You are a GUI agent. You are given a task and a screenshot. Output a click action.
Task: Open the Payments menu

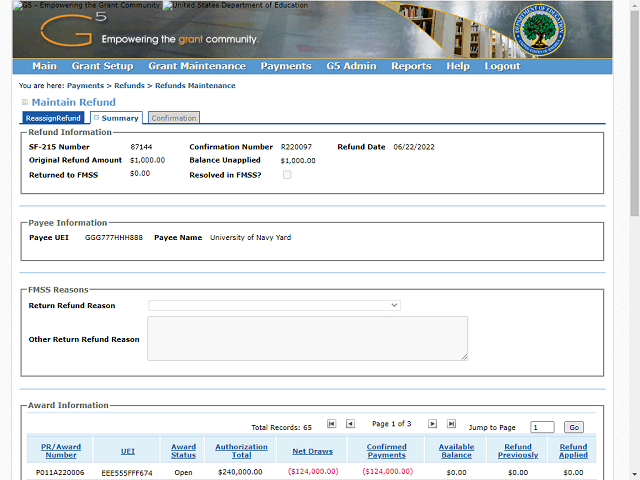tap(285, 66)
